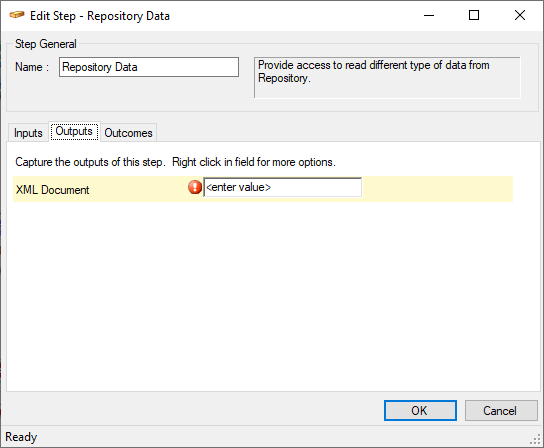Screen dimensions: 544x448
Task: Click the XML Document enter value field
Action: 283,187
